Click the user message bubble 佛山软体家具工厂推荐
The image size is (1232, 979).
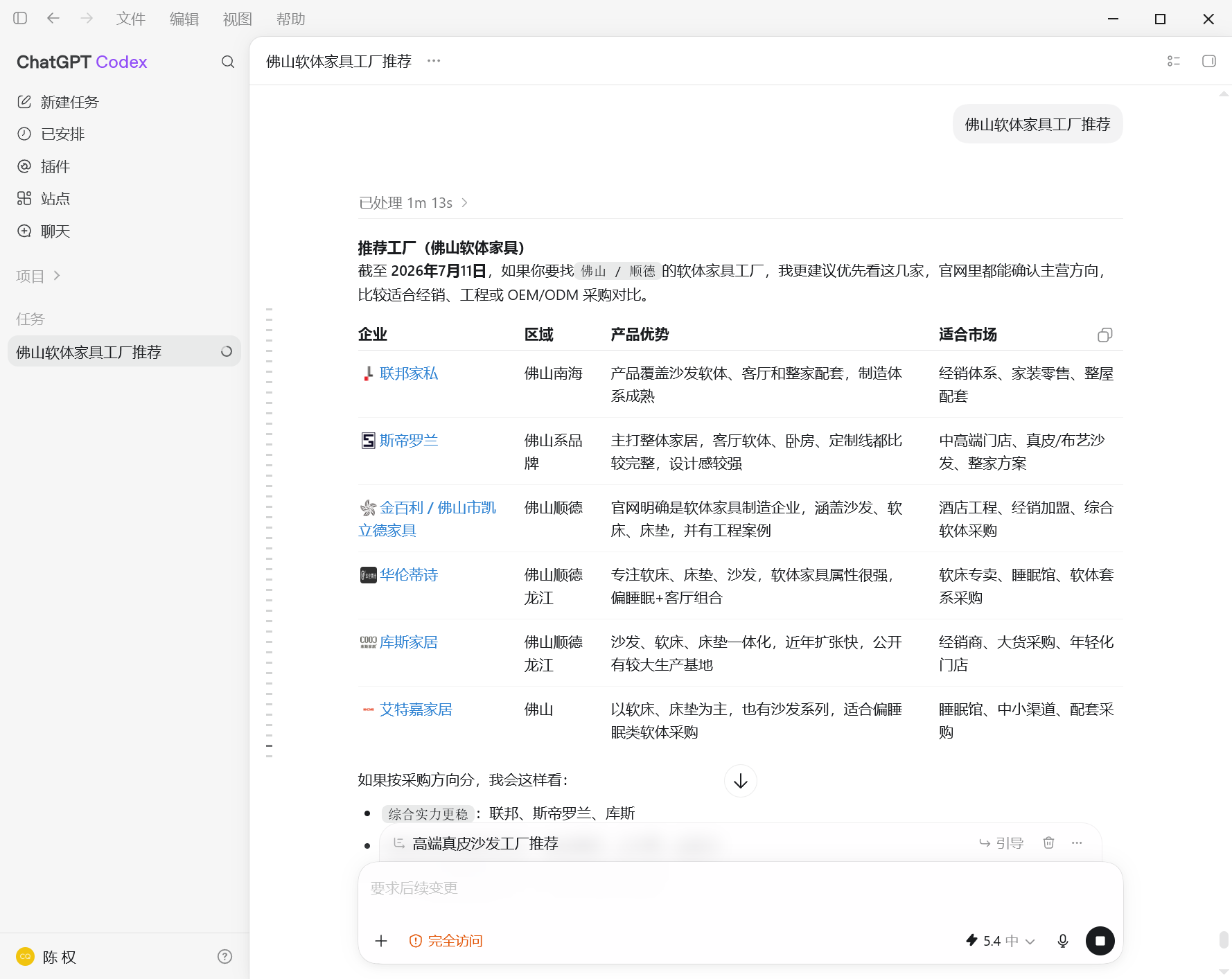1038,124
